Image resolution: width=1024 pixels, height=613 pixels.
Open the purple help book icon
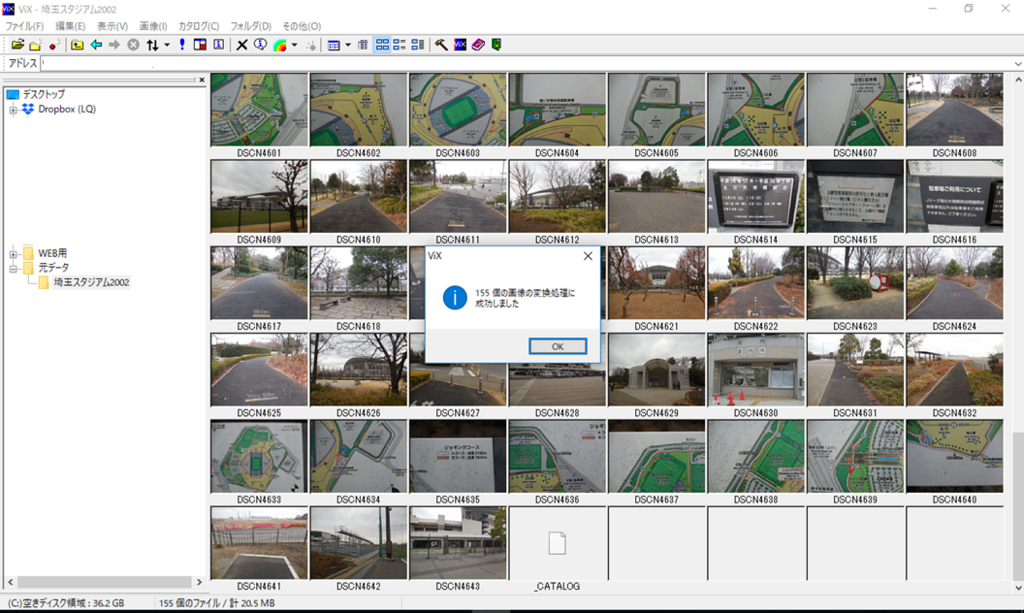coord(478,45)
